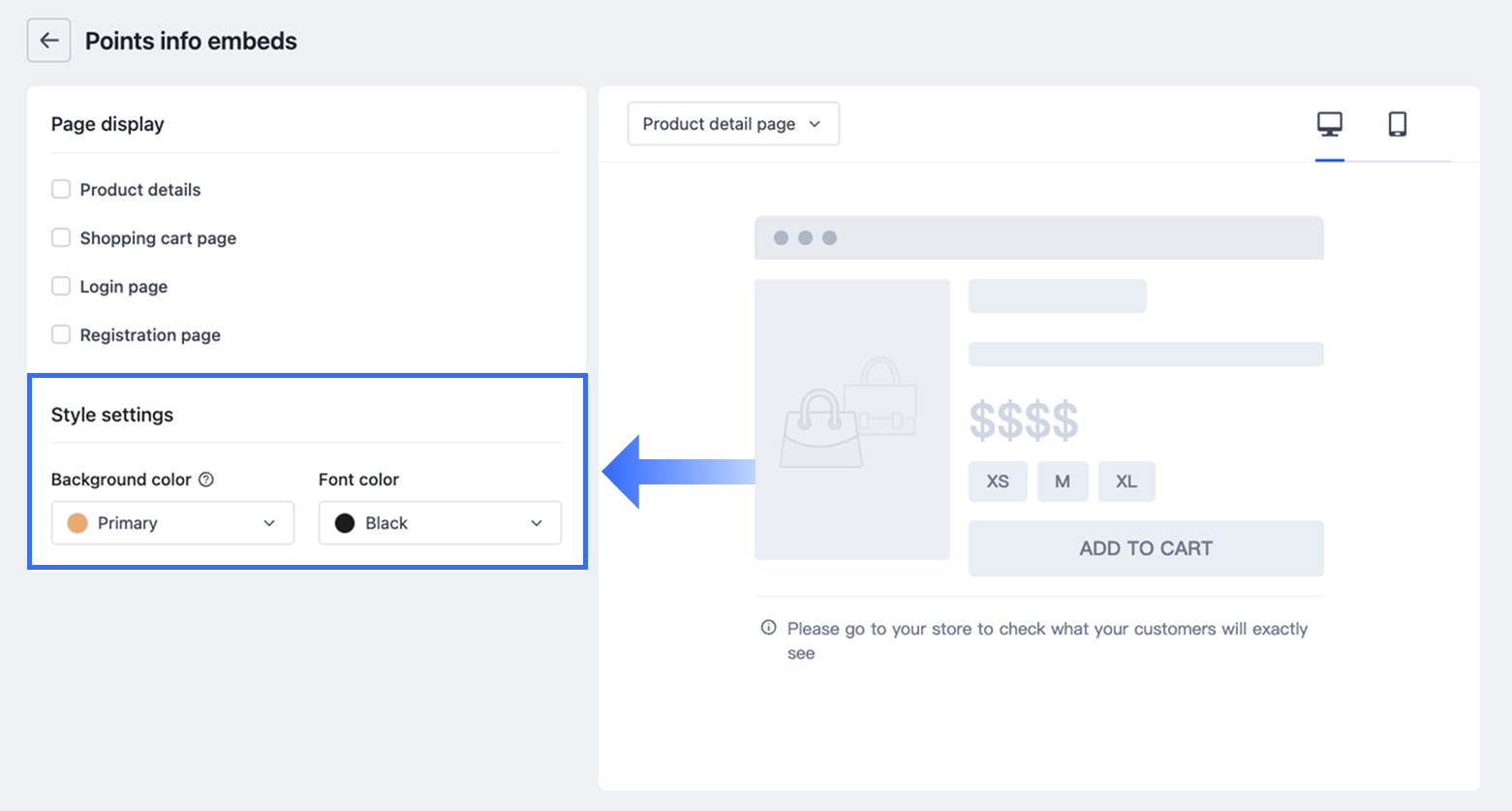Viewport: 1512px width, 811px height.
Task: Click the $$$$ price placeholder
Action: click(x=1024, y=421)
